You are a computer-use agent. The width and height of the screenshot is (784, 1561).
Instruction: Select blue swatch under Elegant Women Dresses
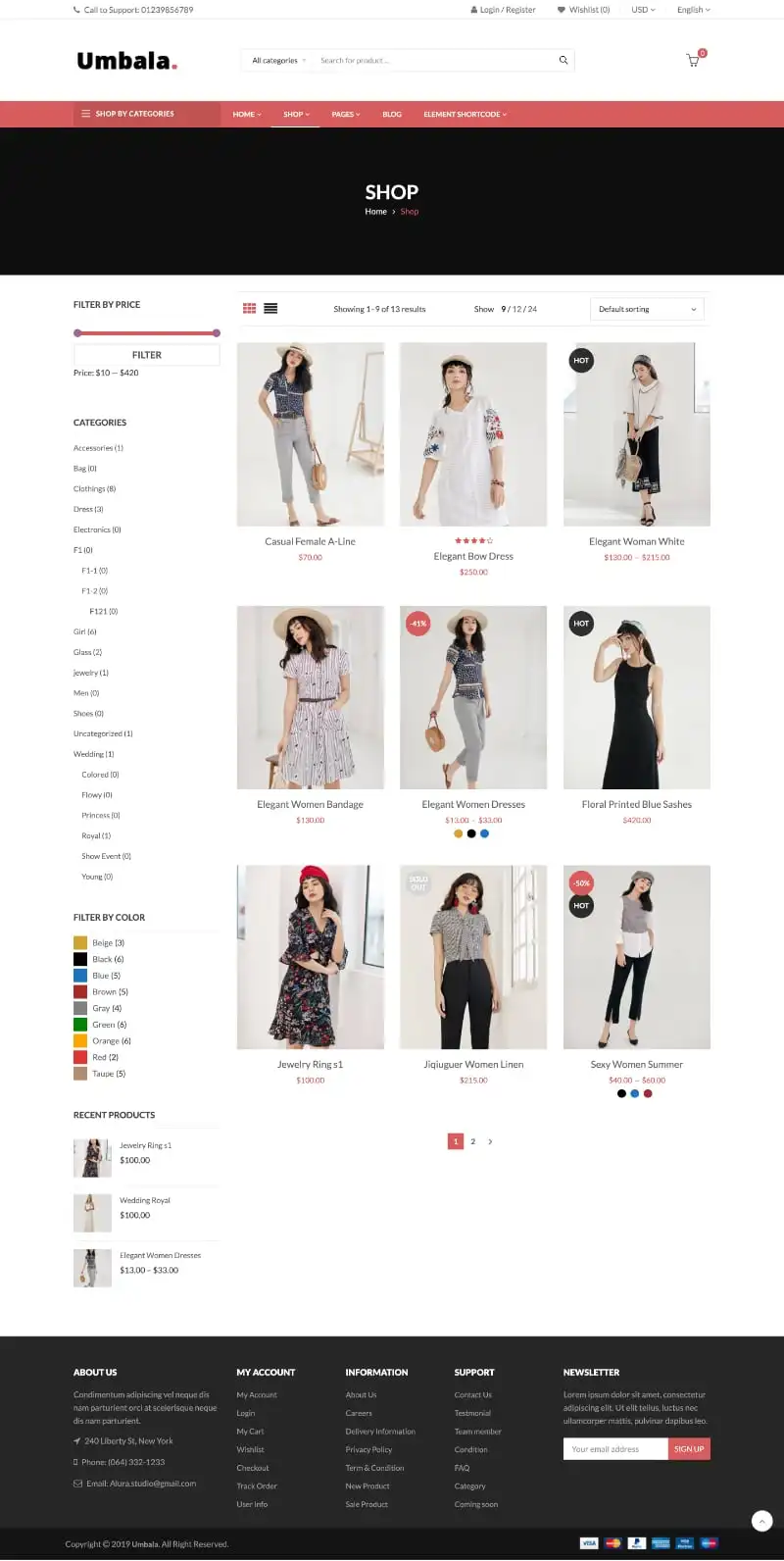click(484, 833)
